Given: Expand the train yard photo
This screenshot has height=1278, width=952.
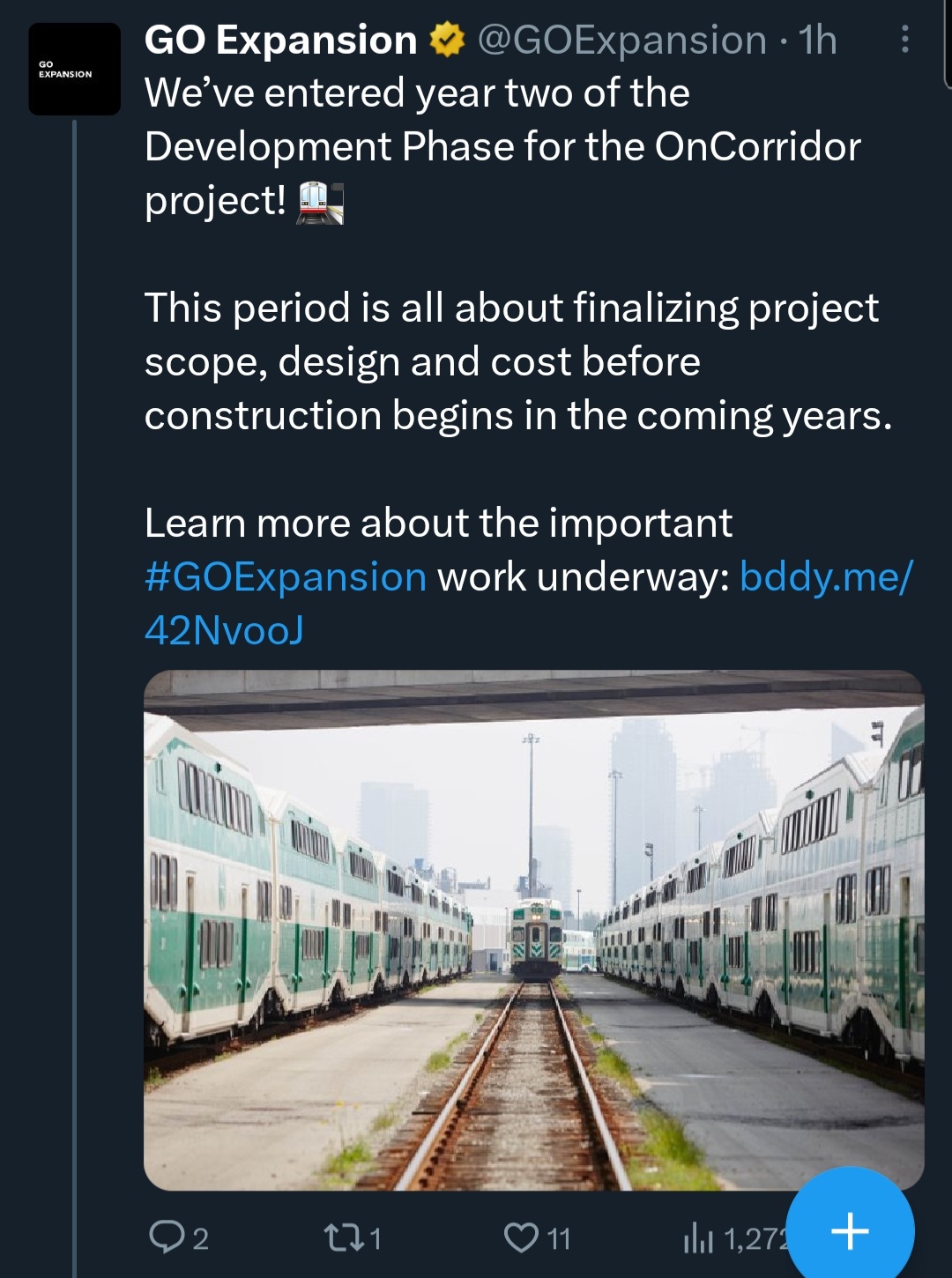Looking at the screenshot, I should pyautogui.click(x=533, y=930).
